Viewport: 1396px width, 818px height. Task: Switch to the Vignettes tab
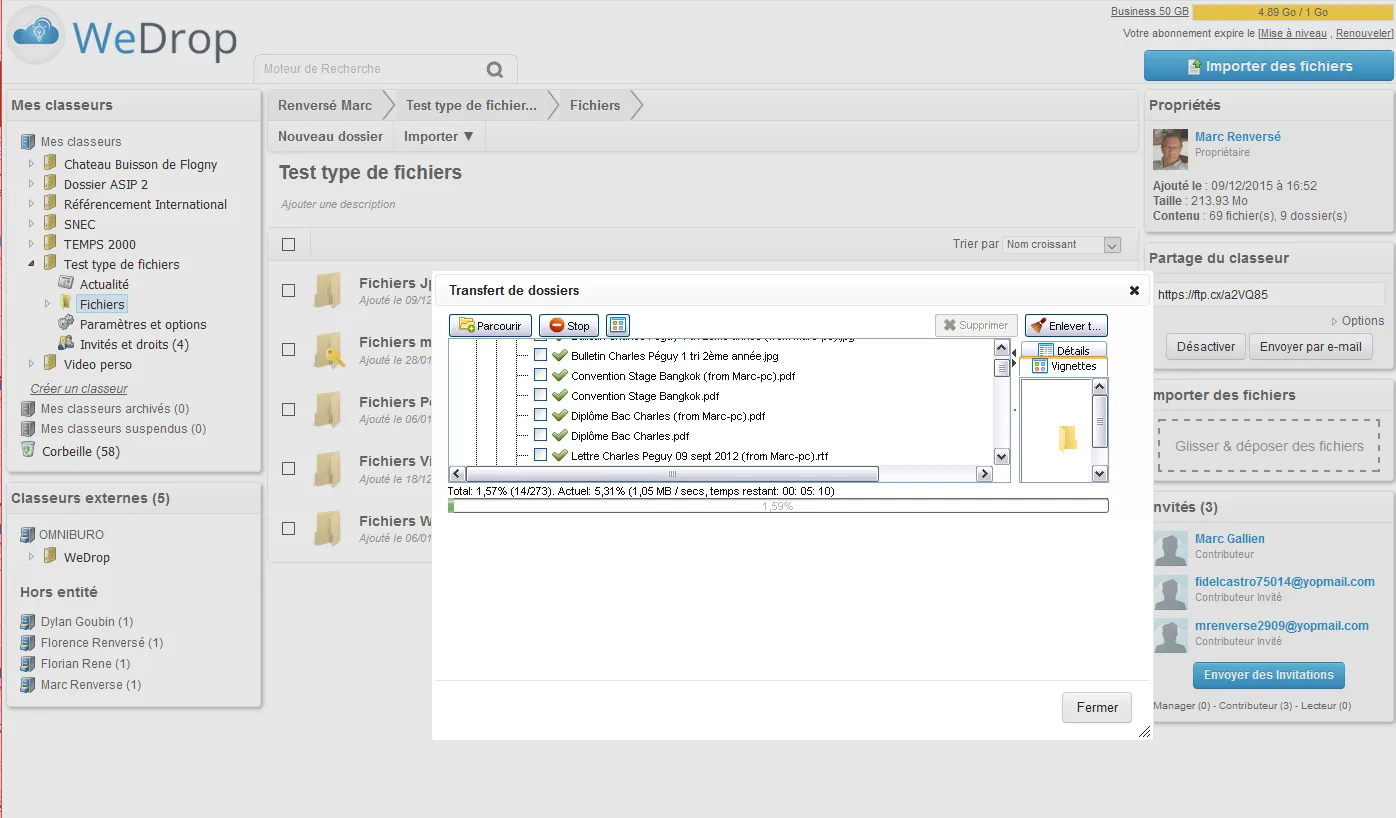pos(1064,366)
